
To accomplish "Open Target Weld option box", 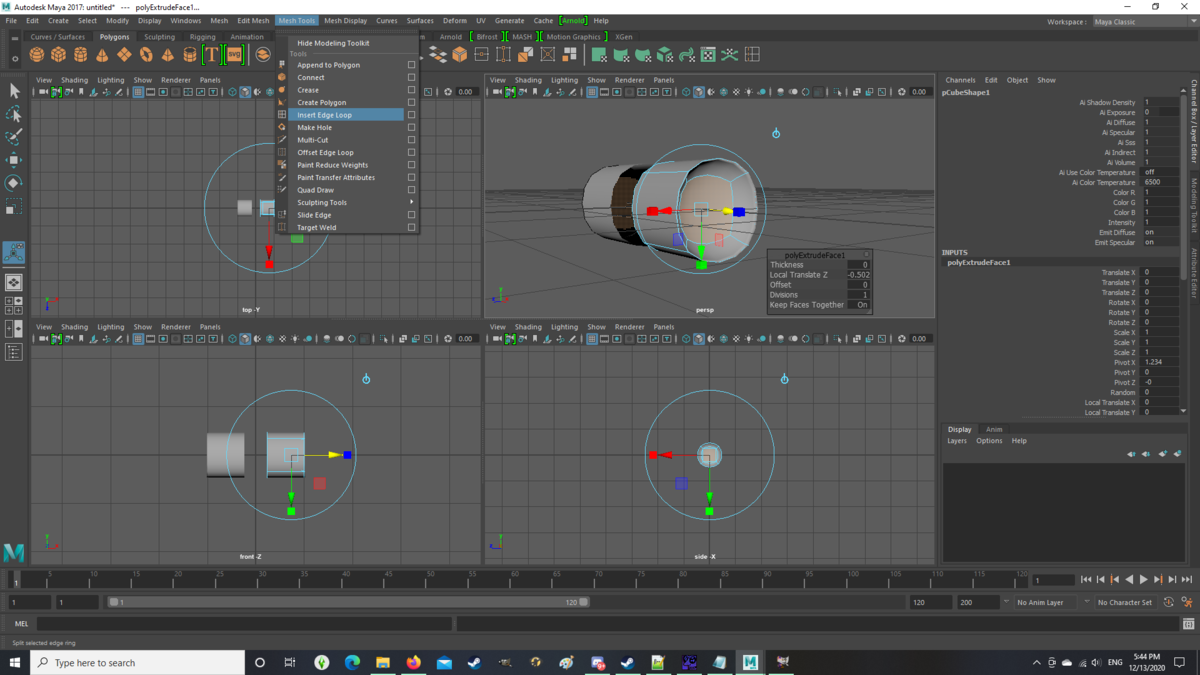I will pyautogui.click(x=411, y=227).
